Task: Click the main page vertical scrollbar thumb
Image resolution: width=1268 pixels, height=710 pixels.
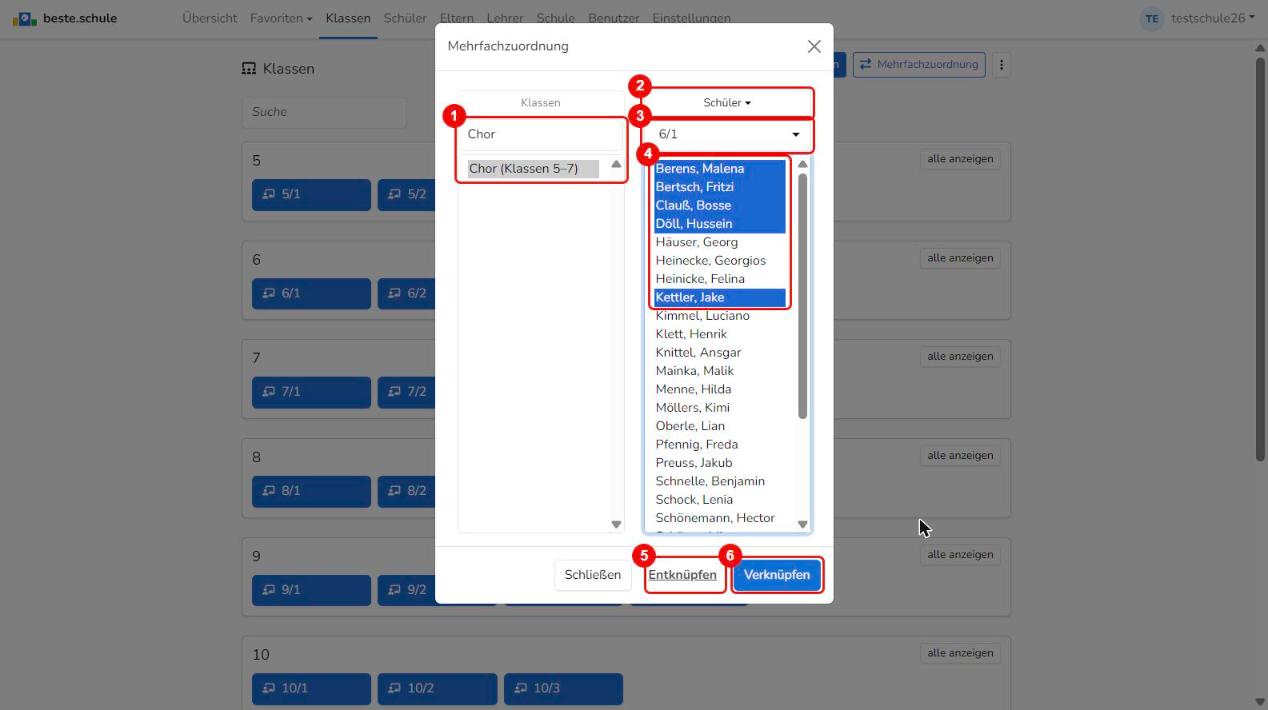Action: click(1260, 258)
